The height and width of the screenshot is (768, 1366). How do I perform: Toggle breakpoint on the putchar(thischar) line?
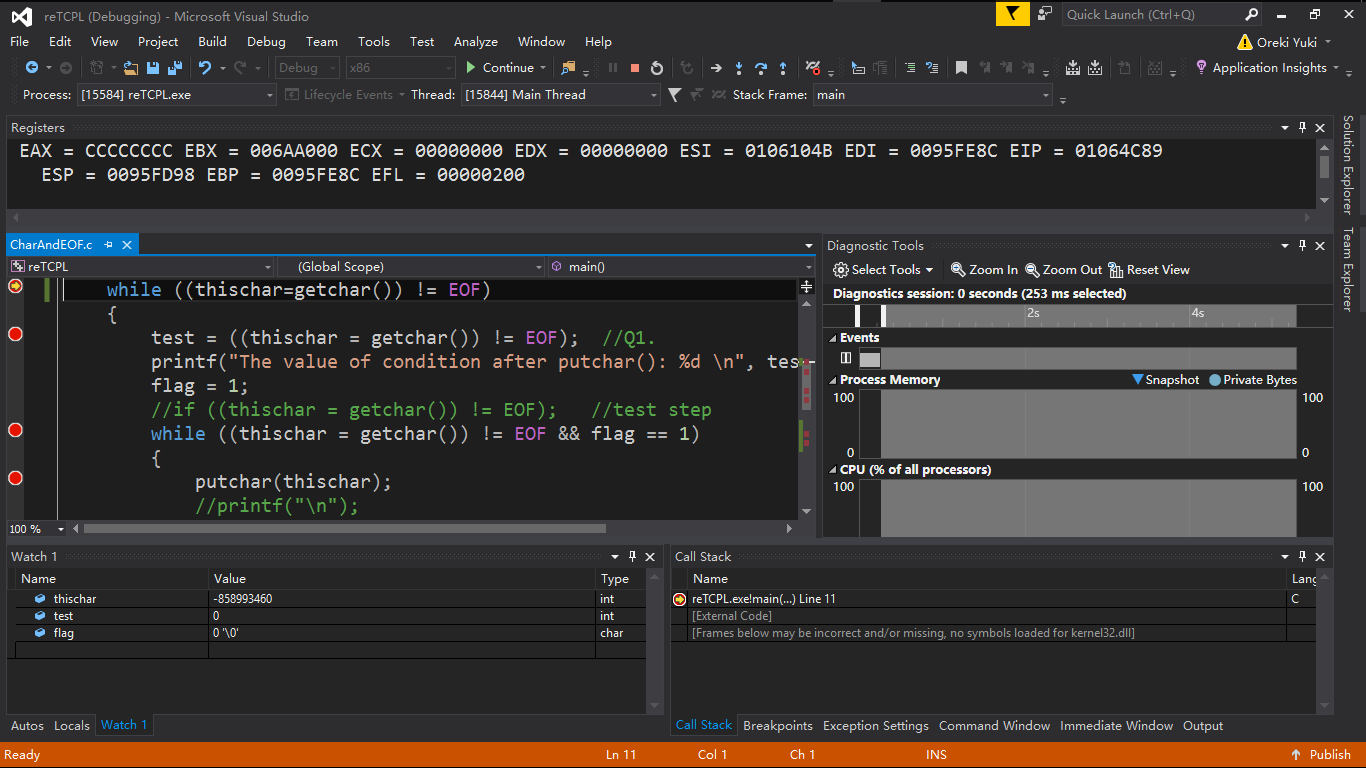tap(15, 477)
